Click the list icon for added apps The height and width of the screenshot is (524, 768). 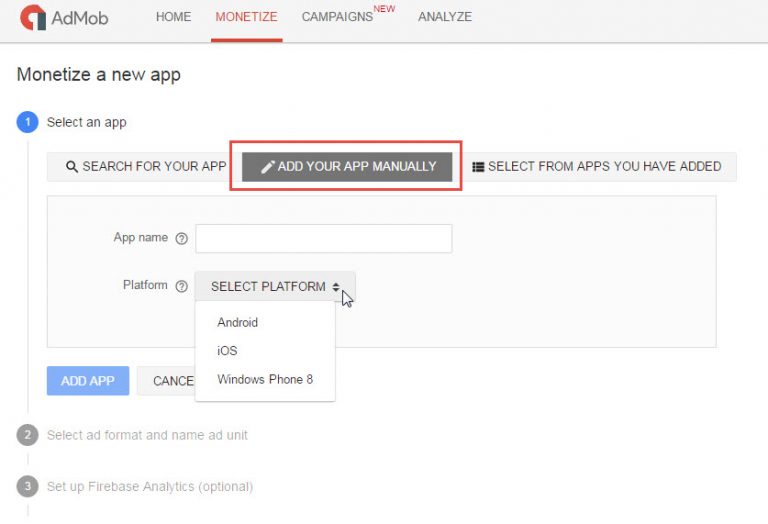coord(478,167)
